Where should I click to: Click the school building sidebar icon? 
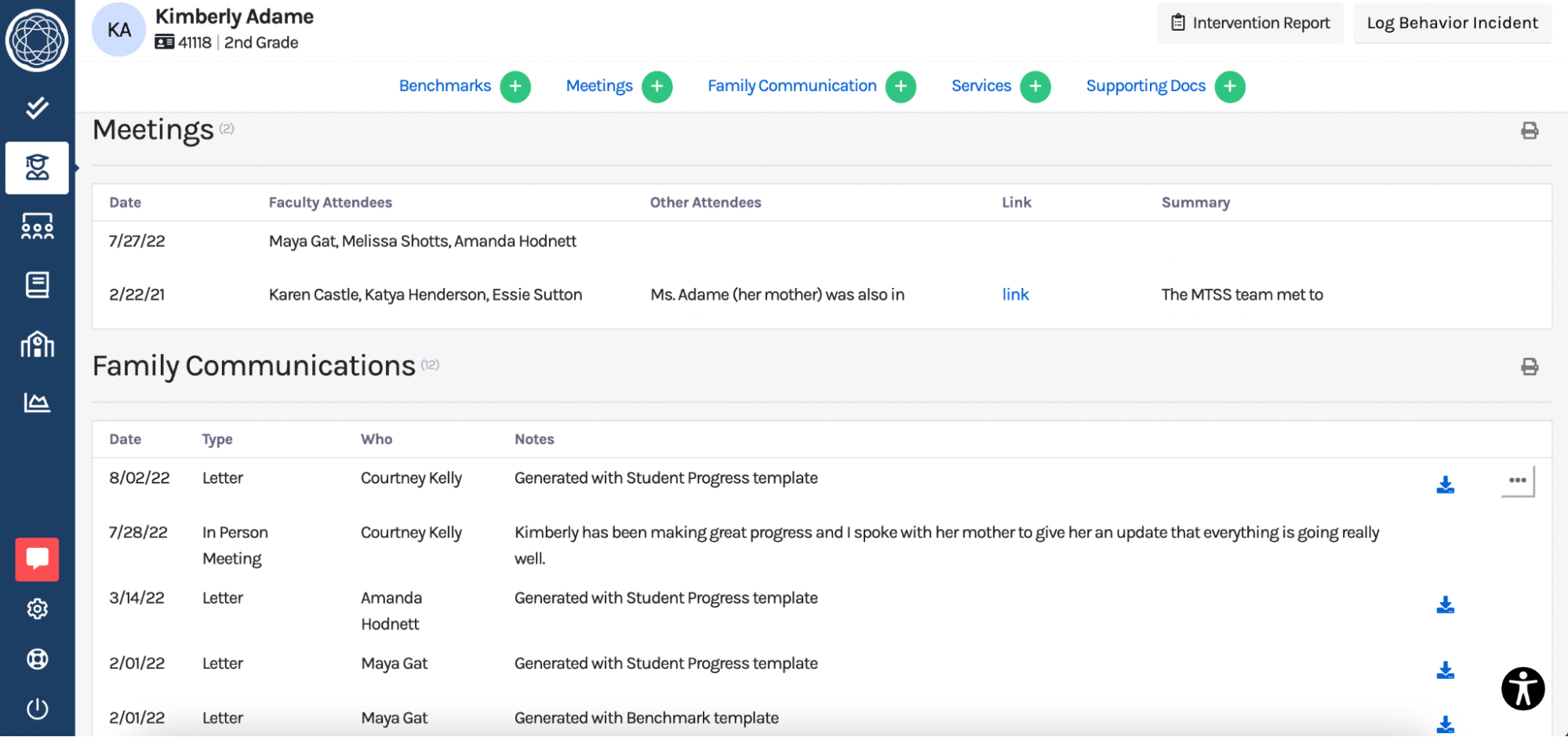coord(37,344)
